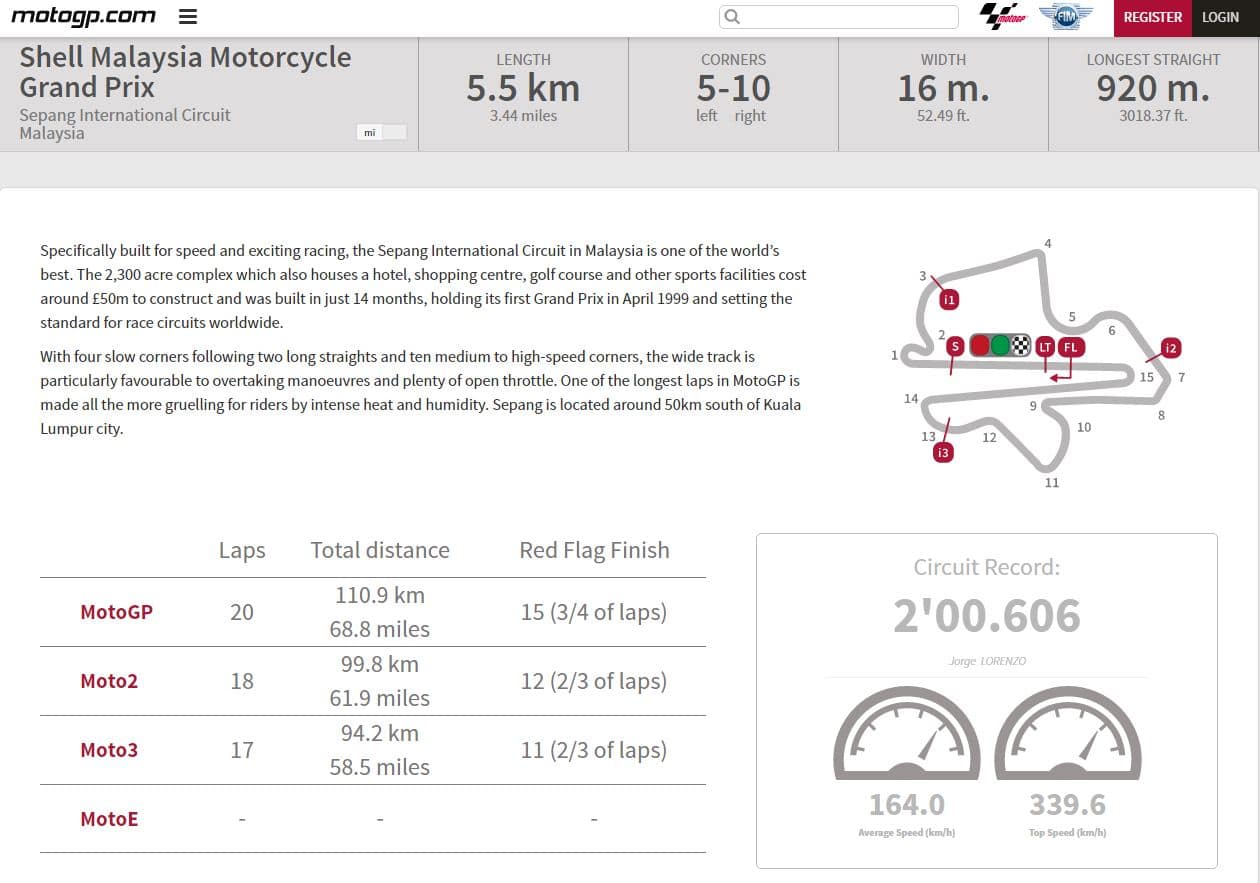Open the Moto3 row link
1260x883 pixels.
pyautogui.click(x=109, y=750)
